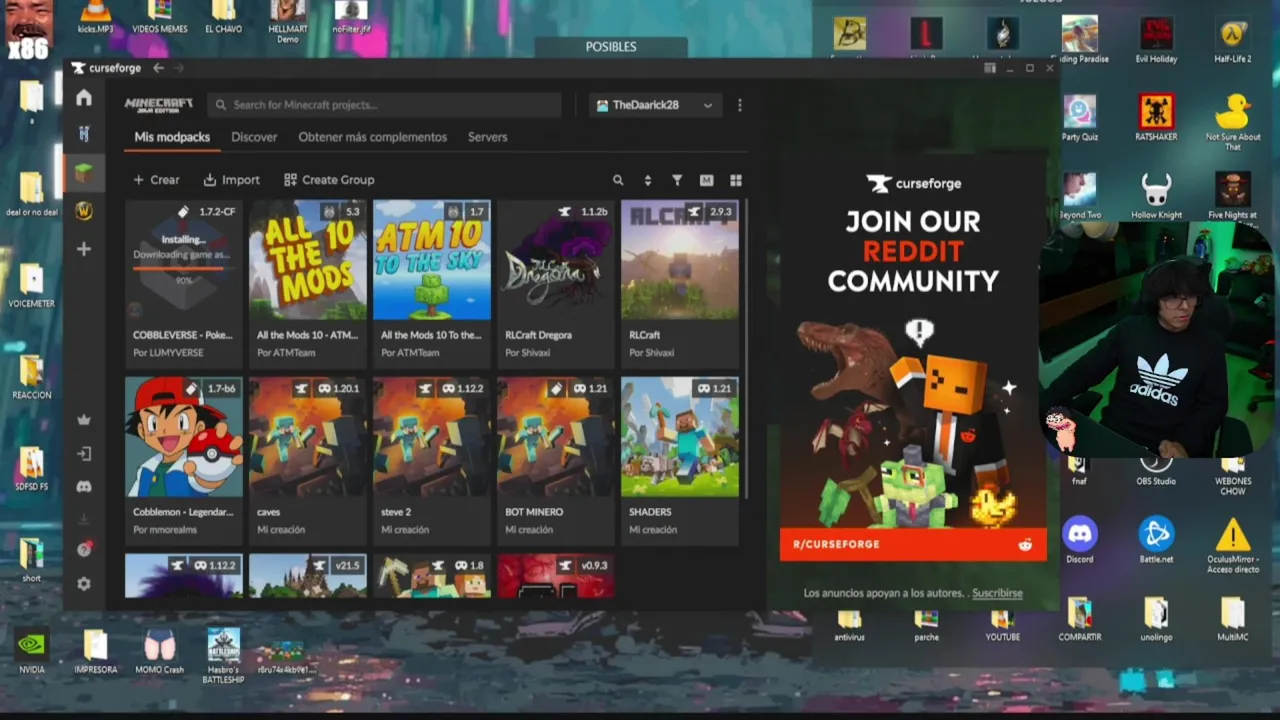The image size is (1280, 720).
Task: Click the Crear button
Action: [x=156, y=180]
